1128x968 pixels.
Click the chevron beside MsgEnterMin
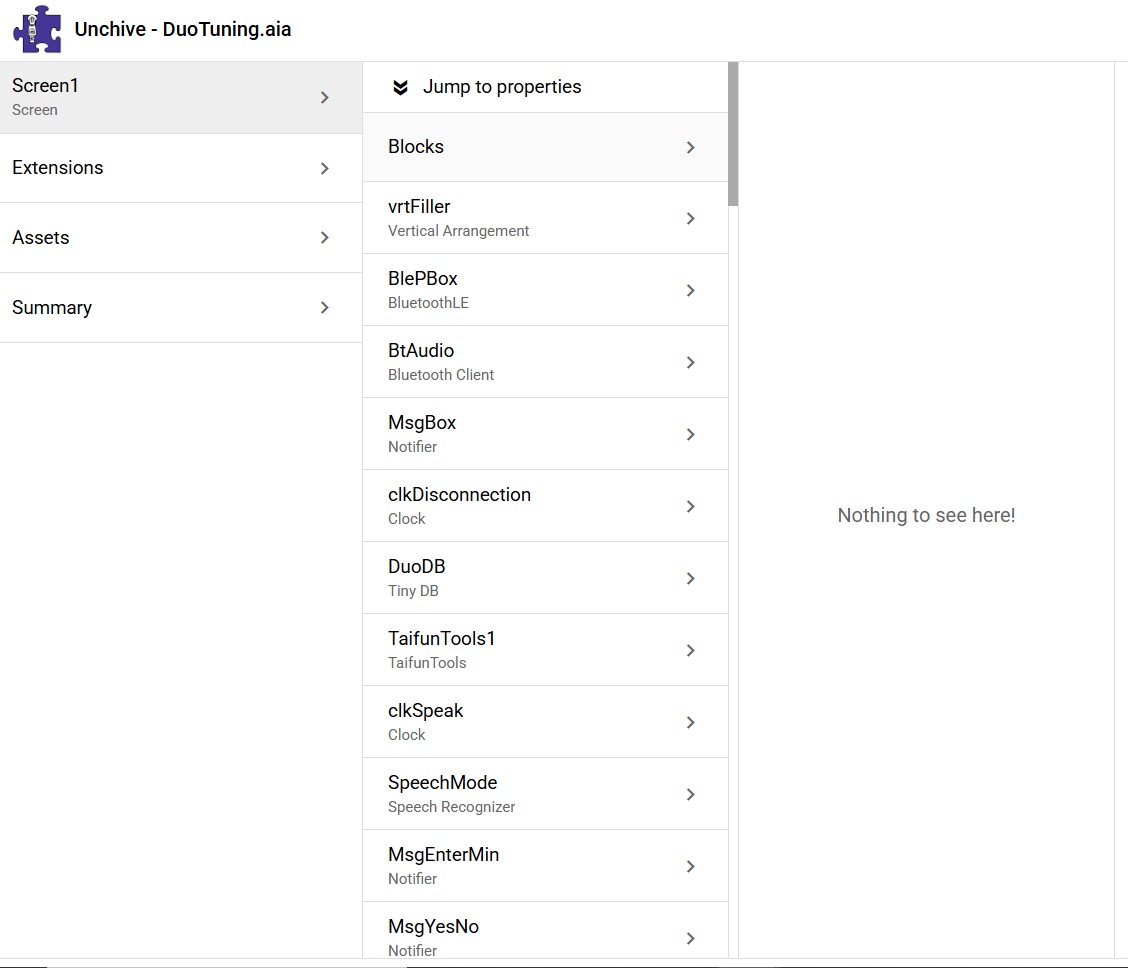[691, 866]
